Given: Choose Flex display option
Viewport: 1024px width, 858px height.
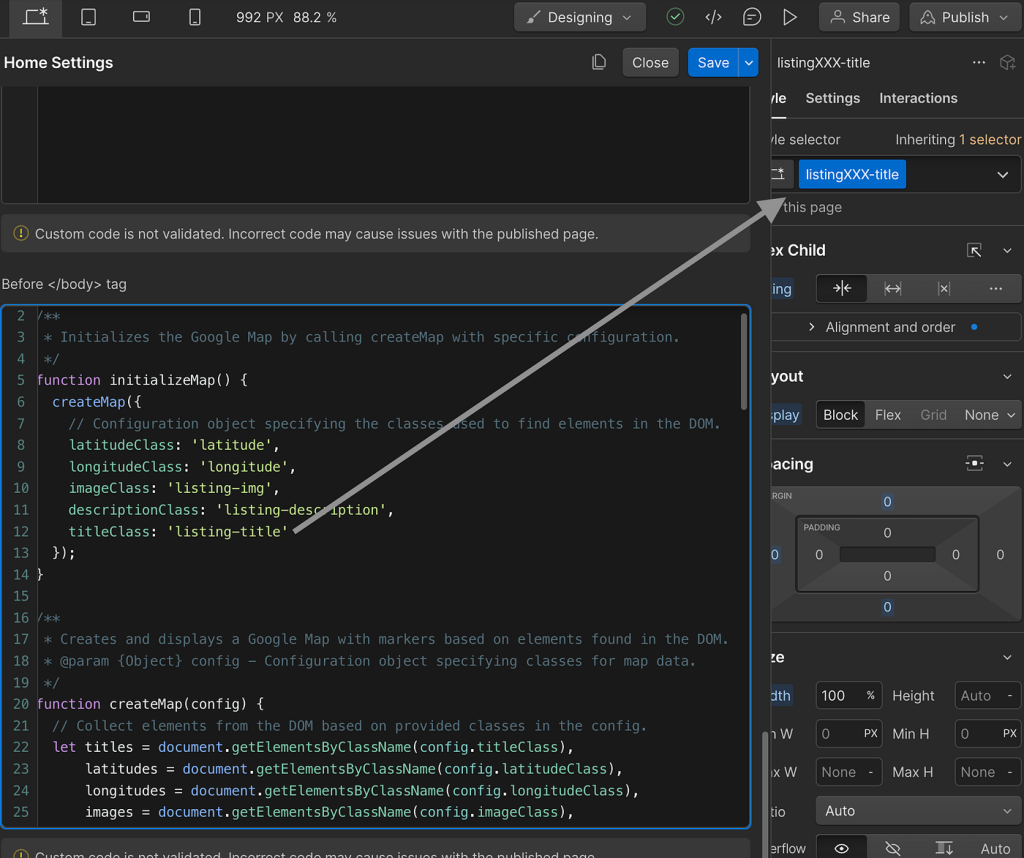Looking at the screenshot, I should 887,415.
